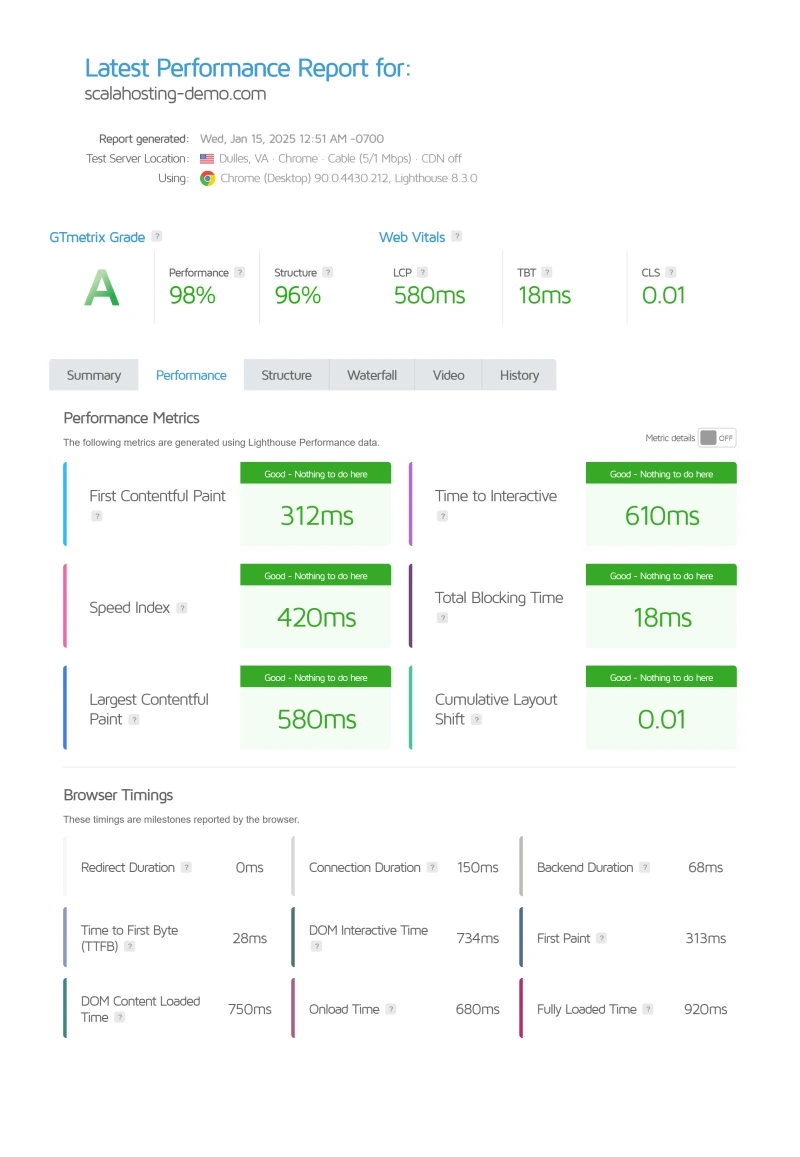Open Cumulative Layout Shift help icon

[477, 719]
